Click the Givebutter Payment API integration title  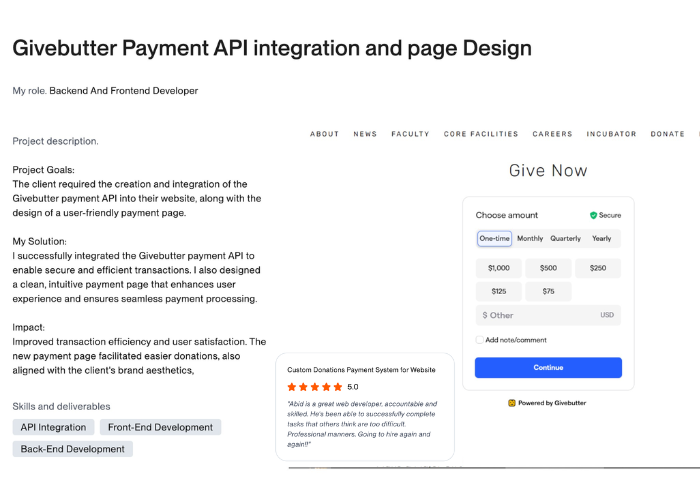point(272,48)
